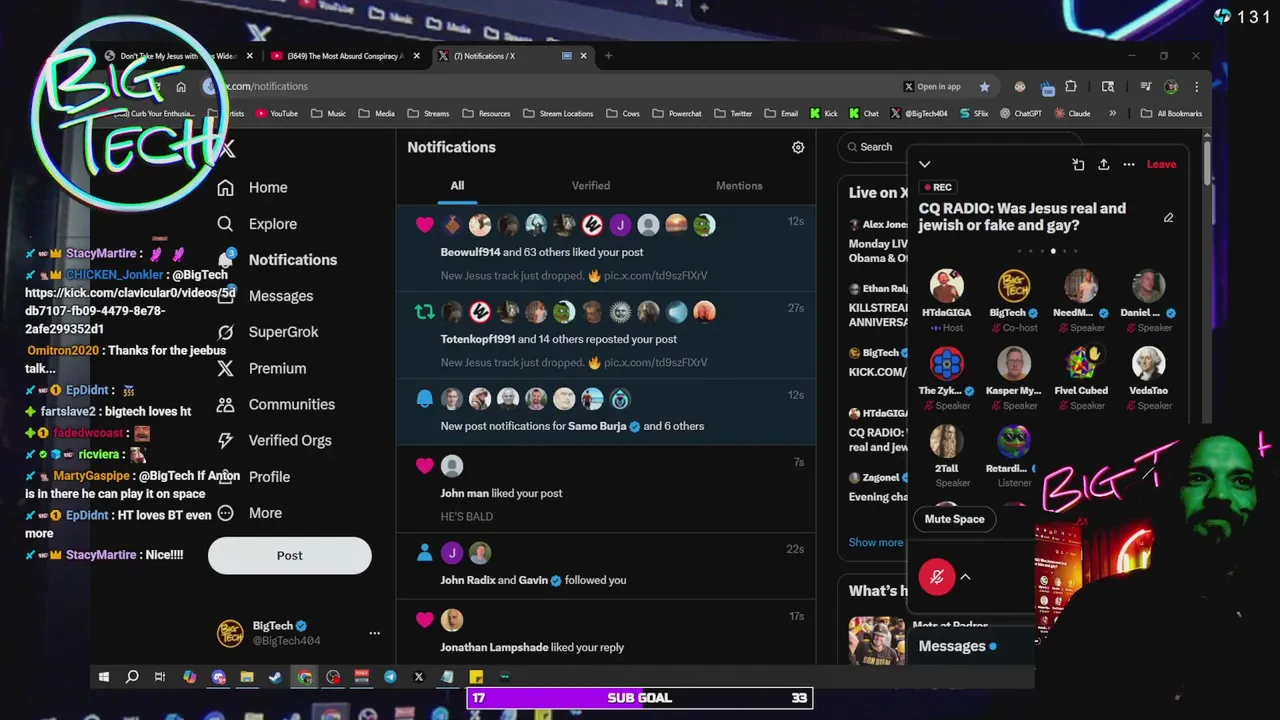
Task: Open the ChatGPT bookmark
Action: (x=1020, y=114)
